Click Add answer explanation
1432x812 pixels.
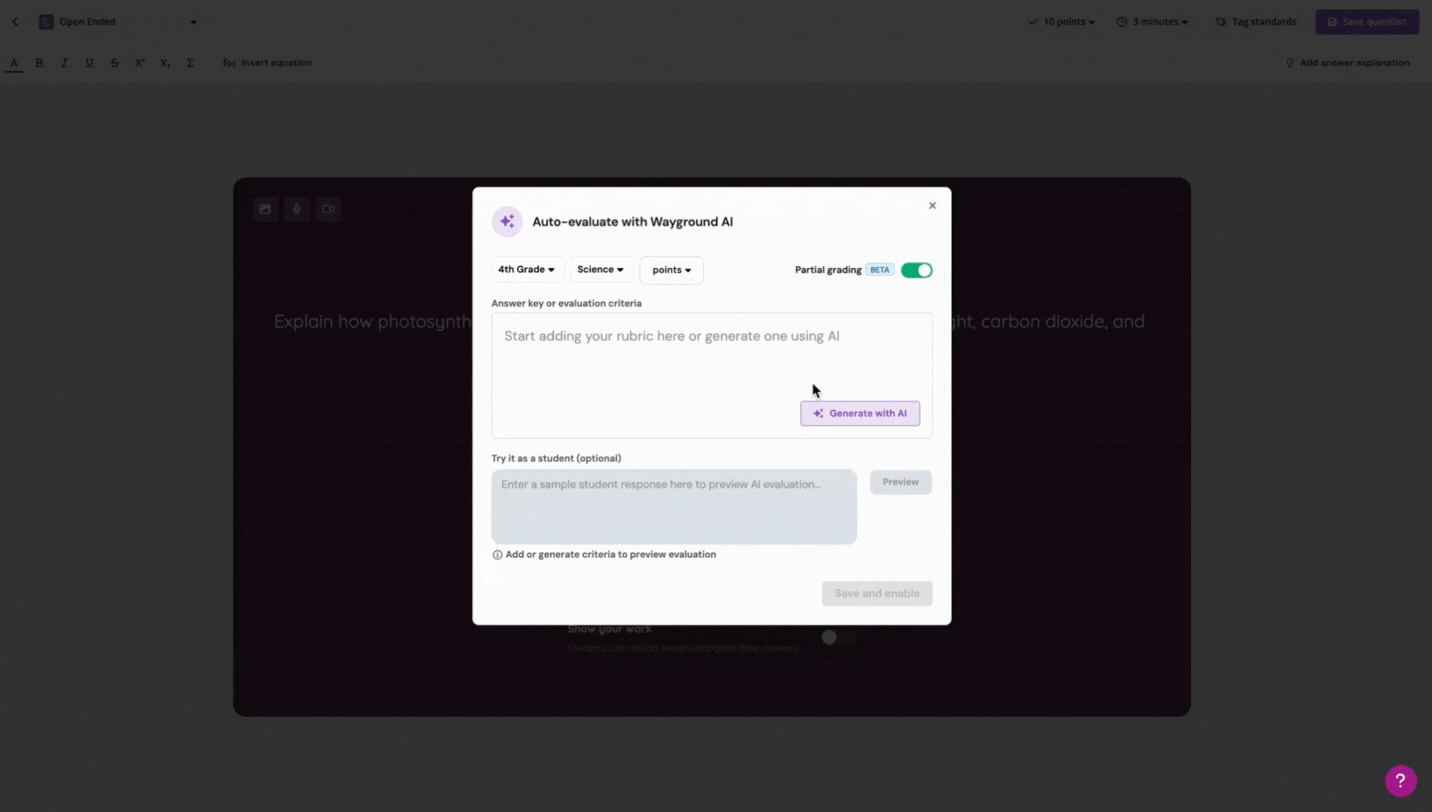pyautogui.click(x=1347, y=63)
